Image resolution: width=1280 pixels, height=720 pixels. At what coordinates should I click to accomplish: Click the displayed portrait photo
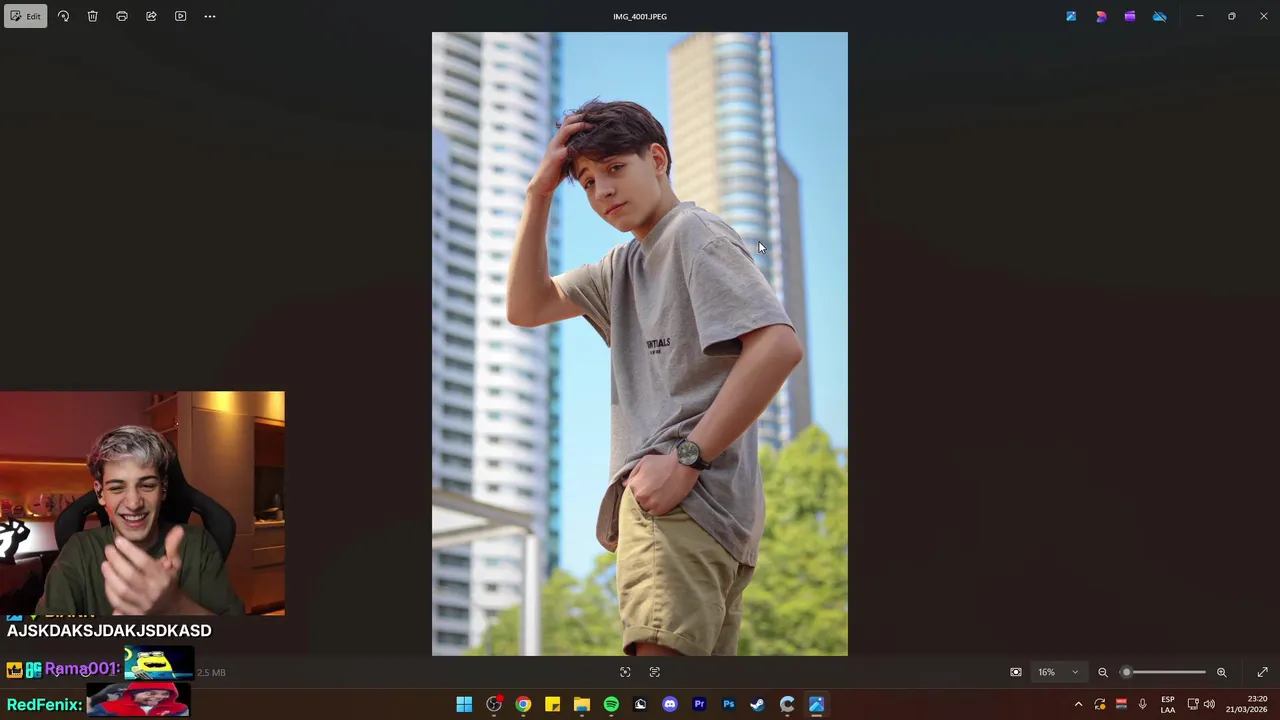[640, 344]
